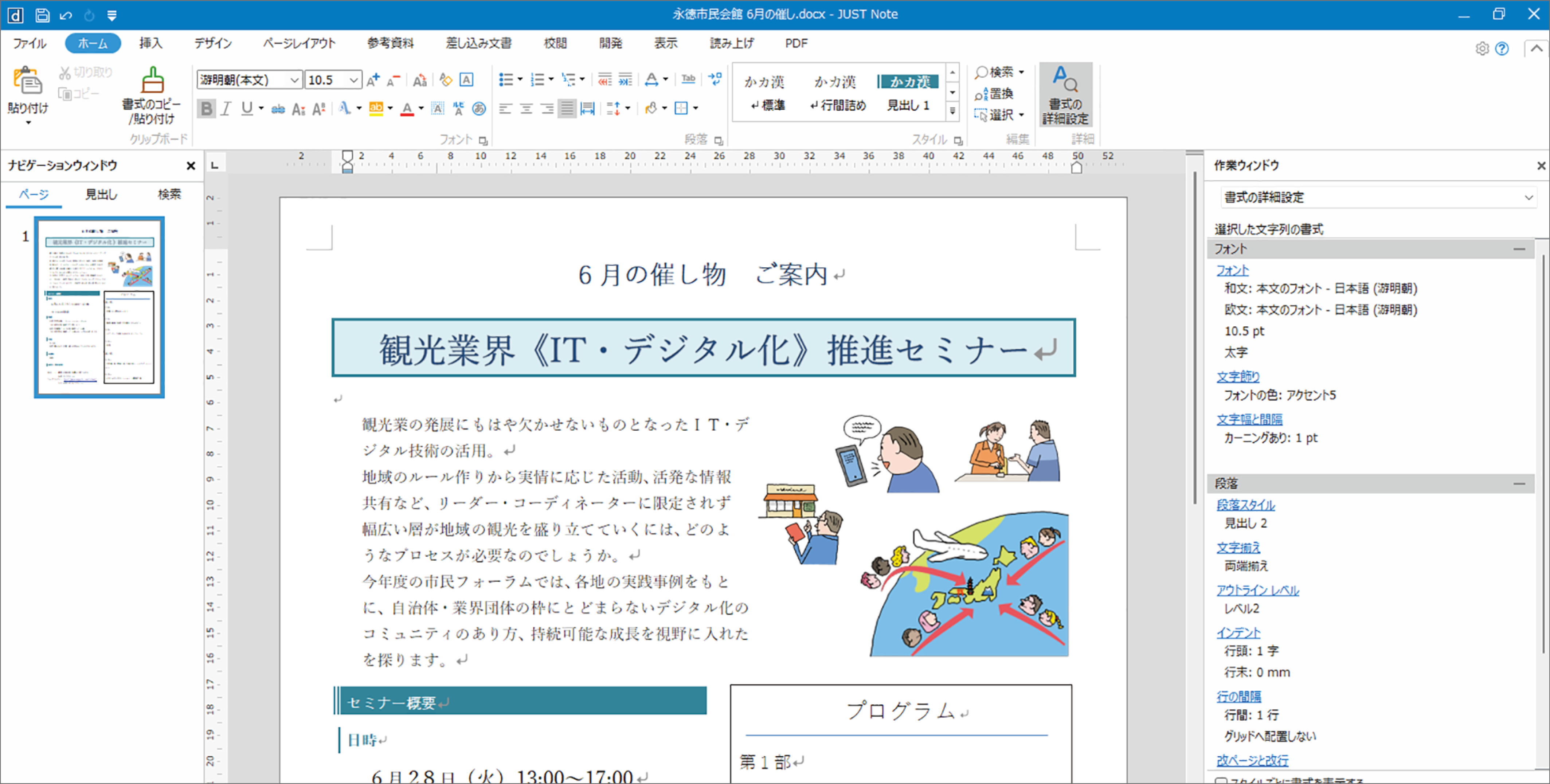
Task: Click the 段落スタイル link
Action: point(1245,505)
